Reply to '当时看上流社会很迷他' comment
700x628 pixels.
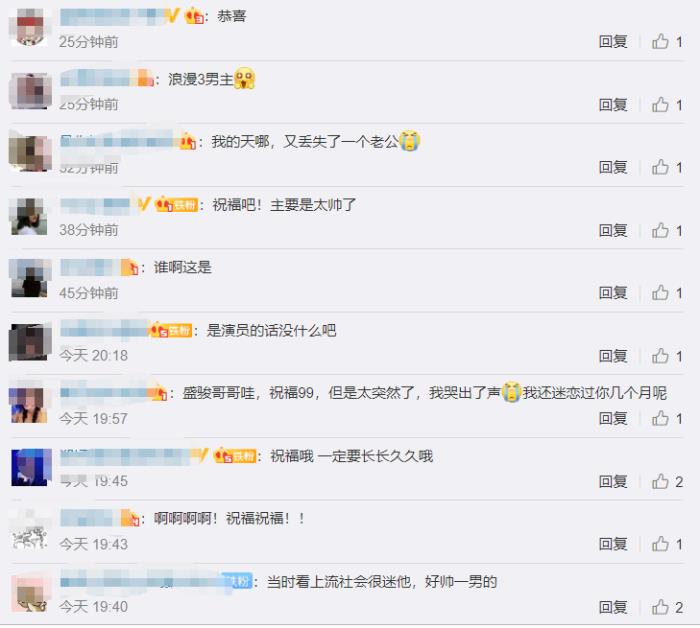pyautogui.click(x=613, y=607)
